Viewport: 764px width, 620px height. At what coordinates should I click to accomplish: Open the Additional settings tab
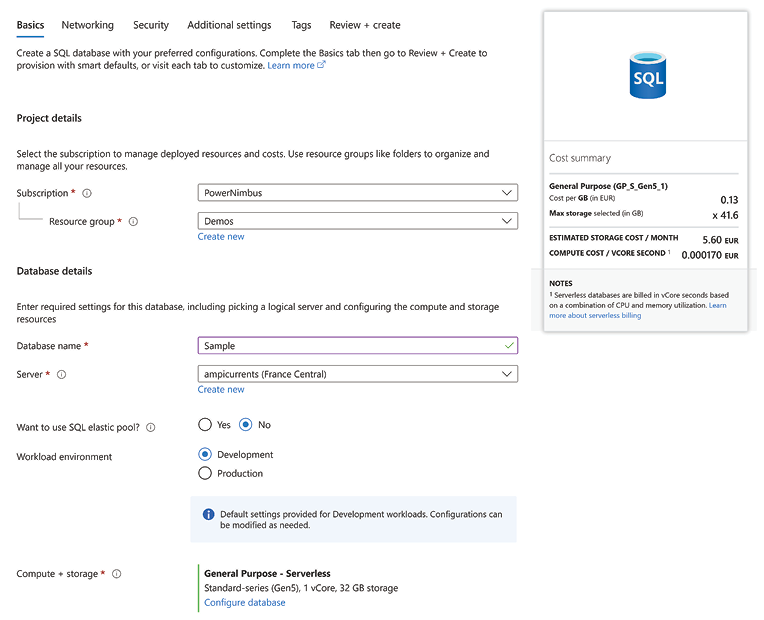pos(229,25)
